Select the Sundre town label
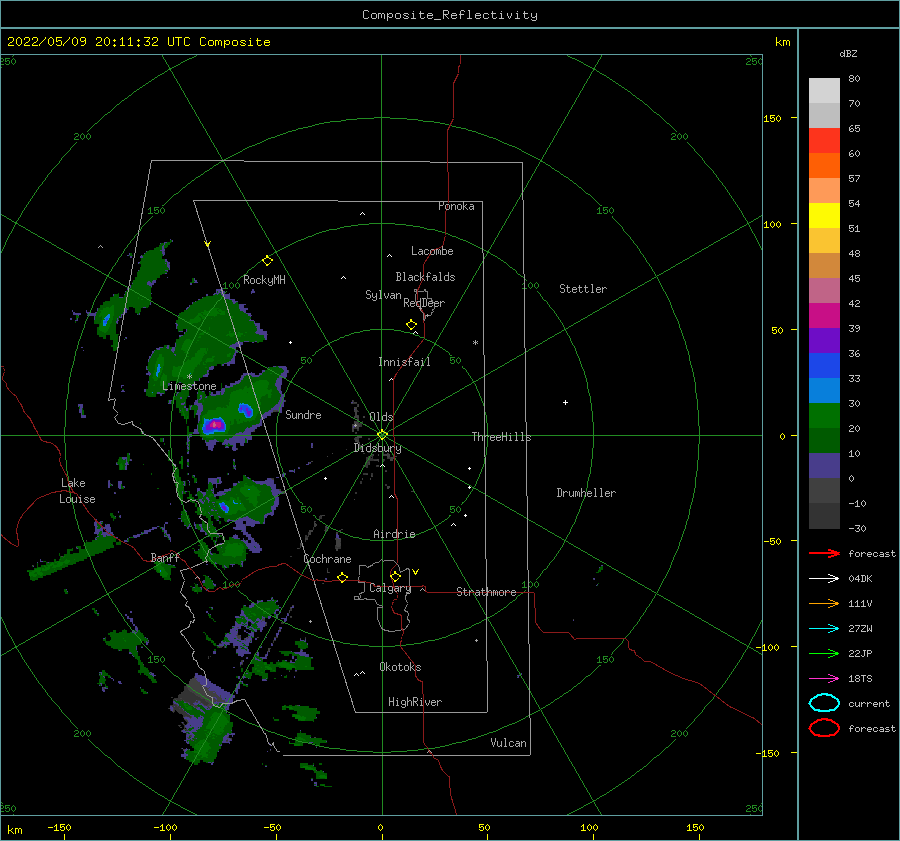This screenshot has width=900, height=841. pyautogui.click(x=304, y=414)
